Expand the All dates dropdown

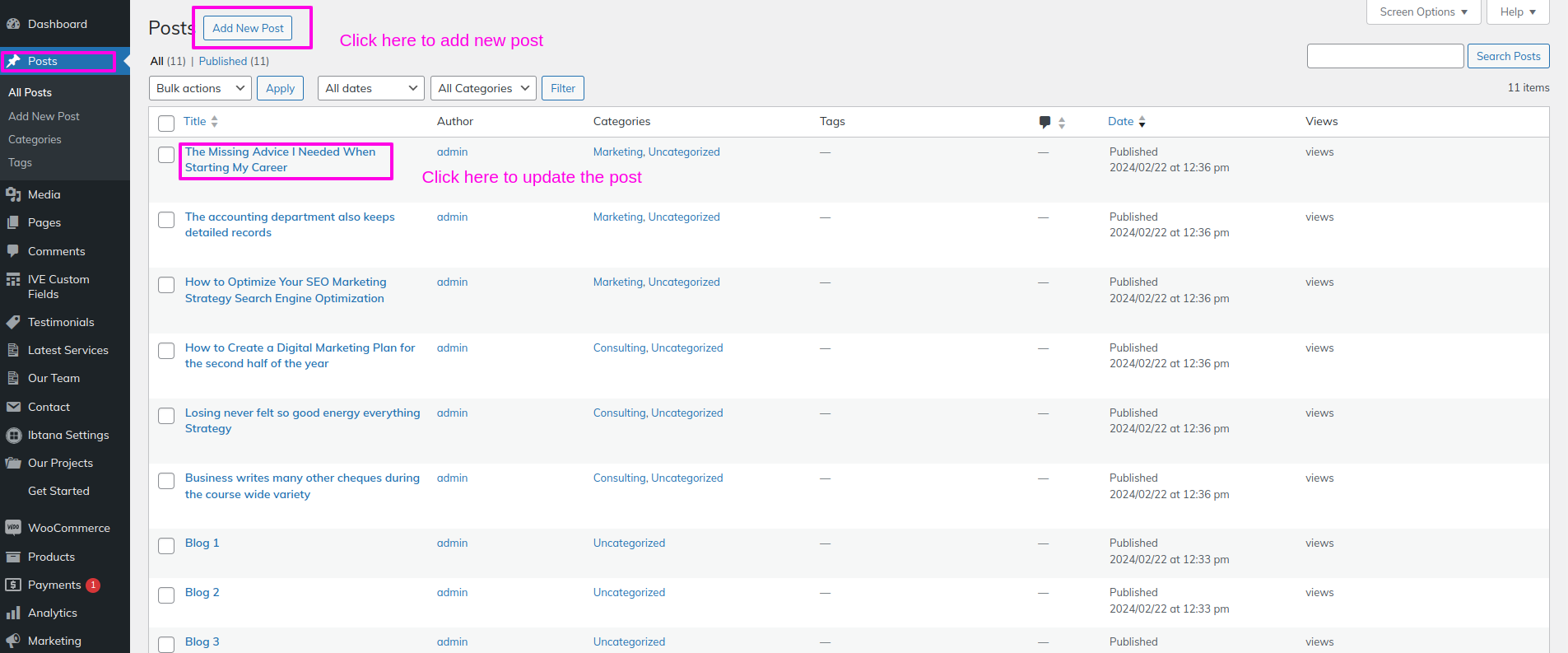370,88
